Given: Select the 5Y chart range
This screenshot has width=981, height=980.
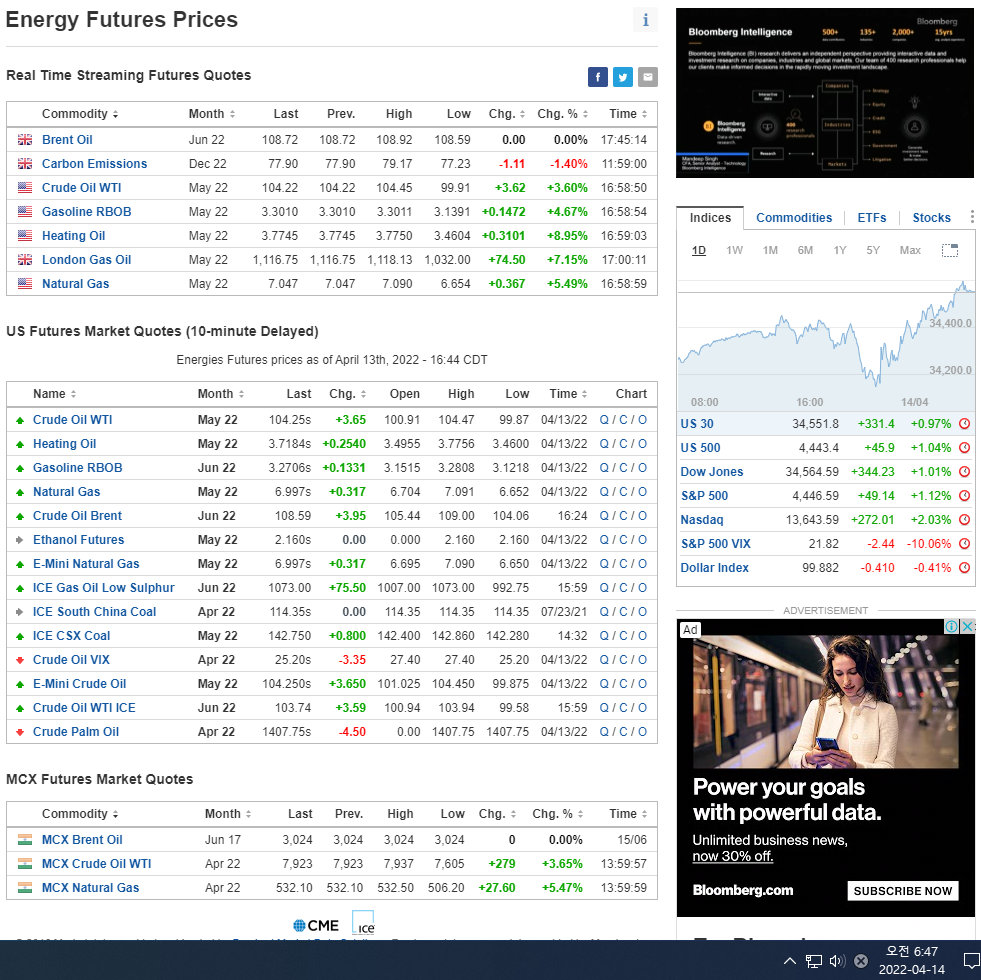Looking at the screenshot, I should tap(873, 250).
